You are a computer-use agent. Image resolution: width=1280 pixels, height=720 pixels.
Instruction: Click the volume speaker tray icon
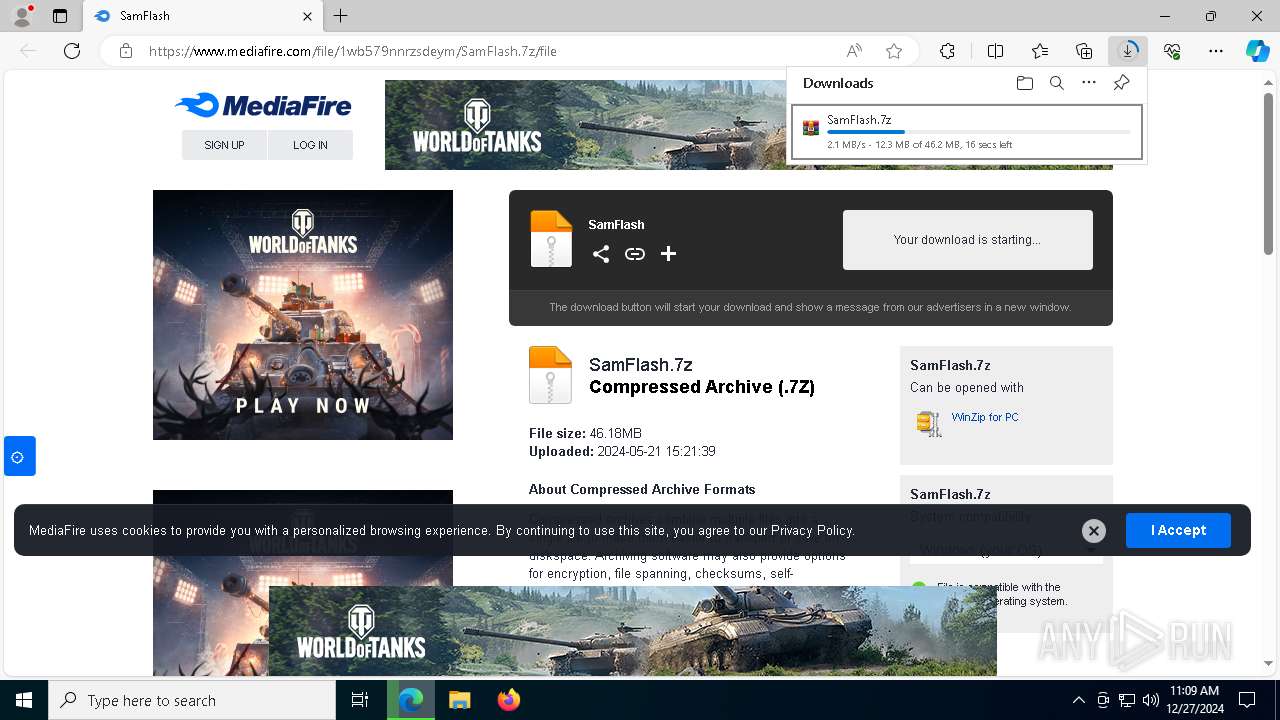[1151, 700]
